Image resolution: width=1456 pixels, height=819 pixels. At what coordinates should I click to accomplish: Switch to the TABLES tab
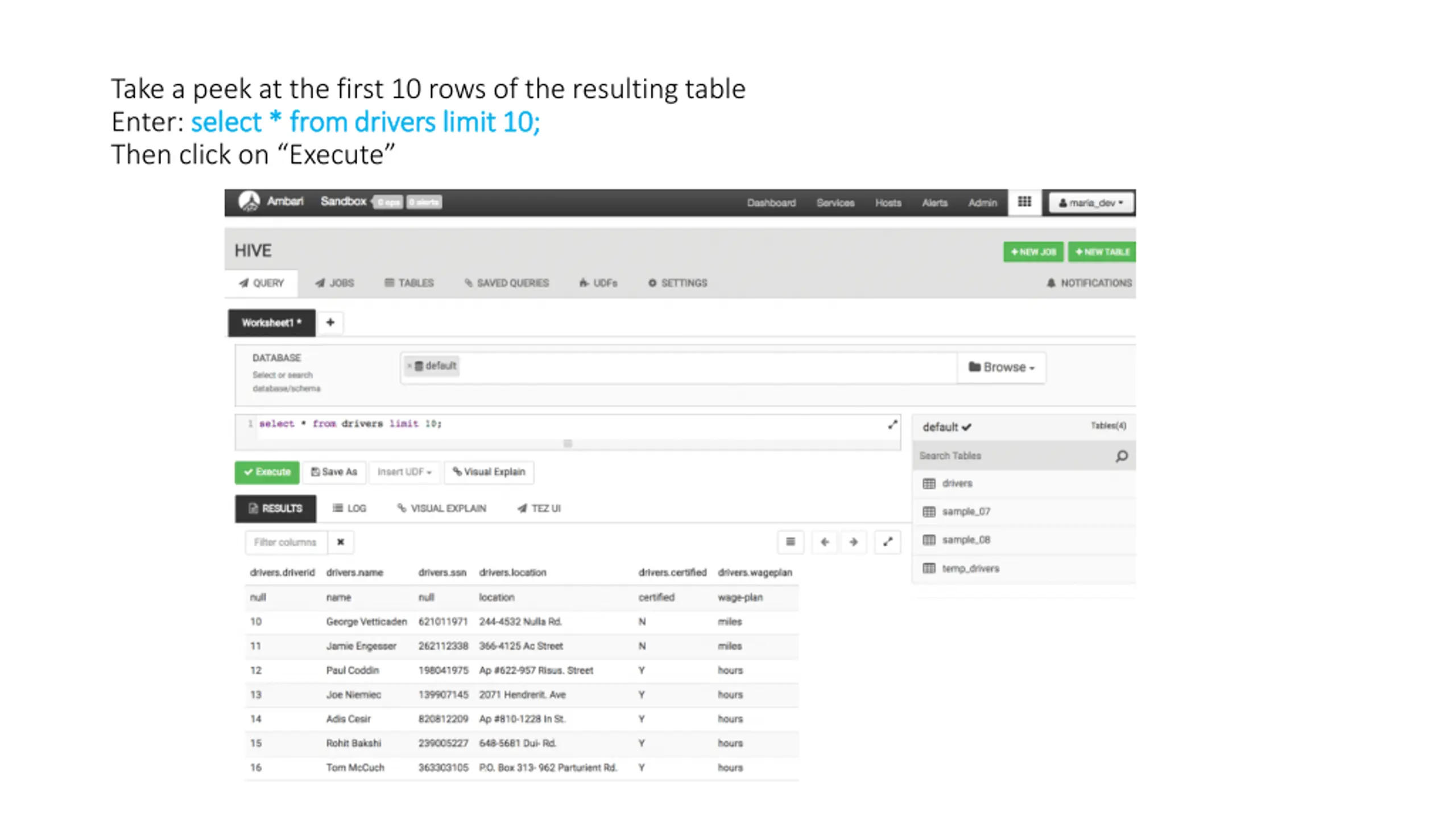point(409,283)
